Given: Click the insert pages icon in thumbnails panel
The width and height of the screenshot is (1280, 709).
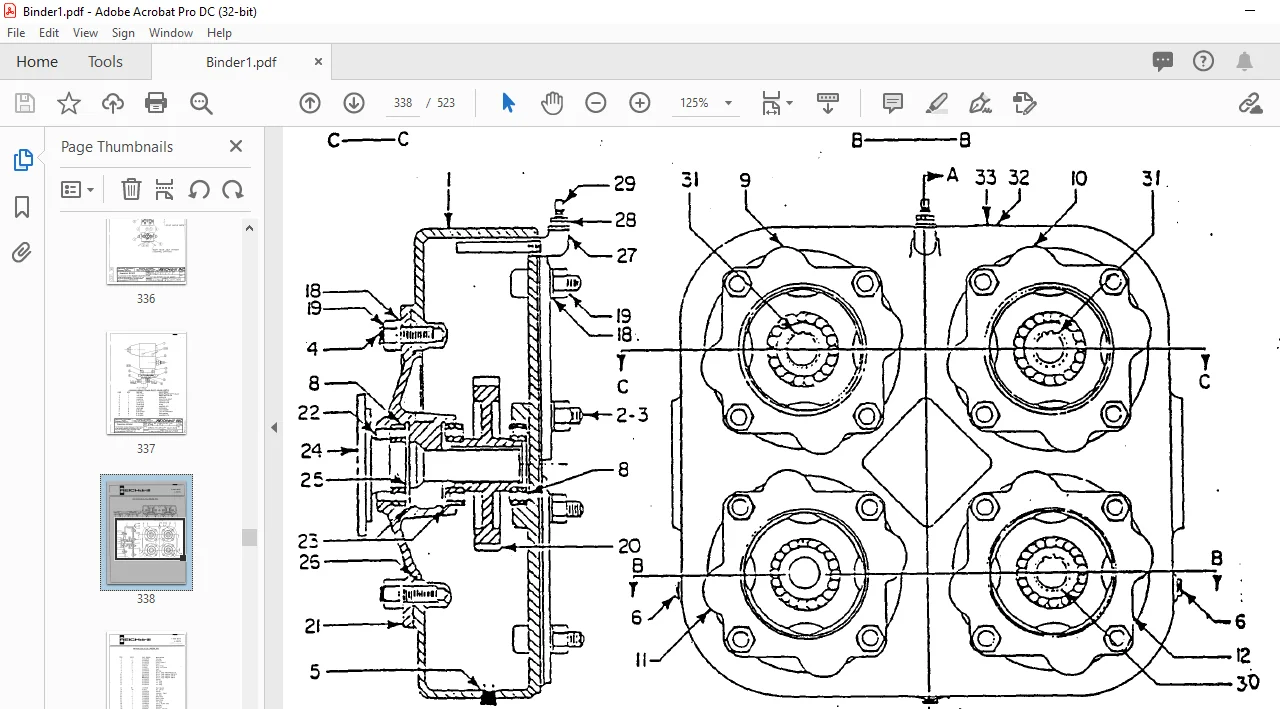Looking at the screenshot, I should (x=165, y=189).
